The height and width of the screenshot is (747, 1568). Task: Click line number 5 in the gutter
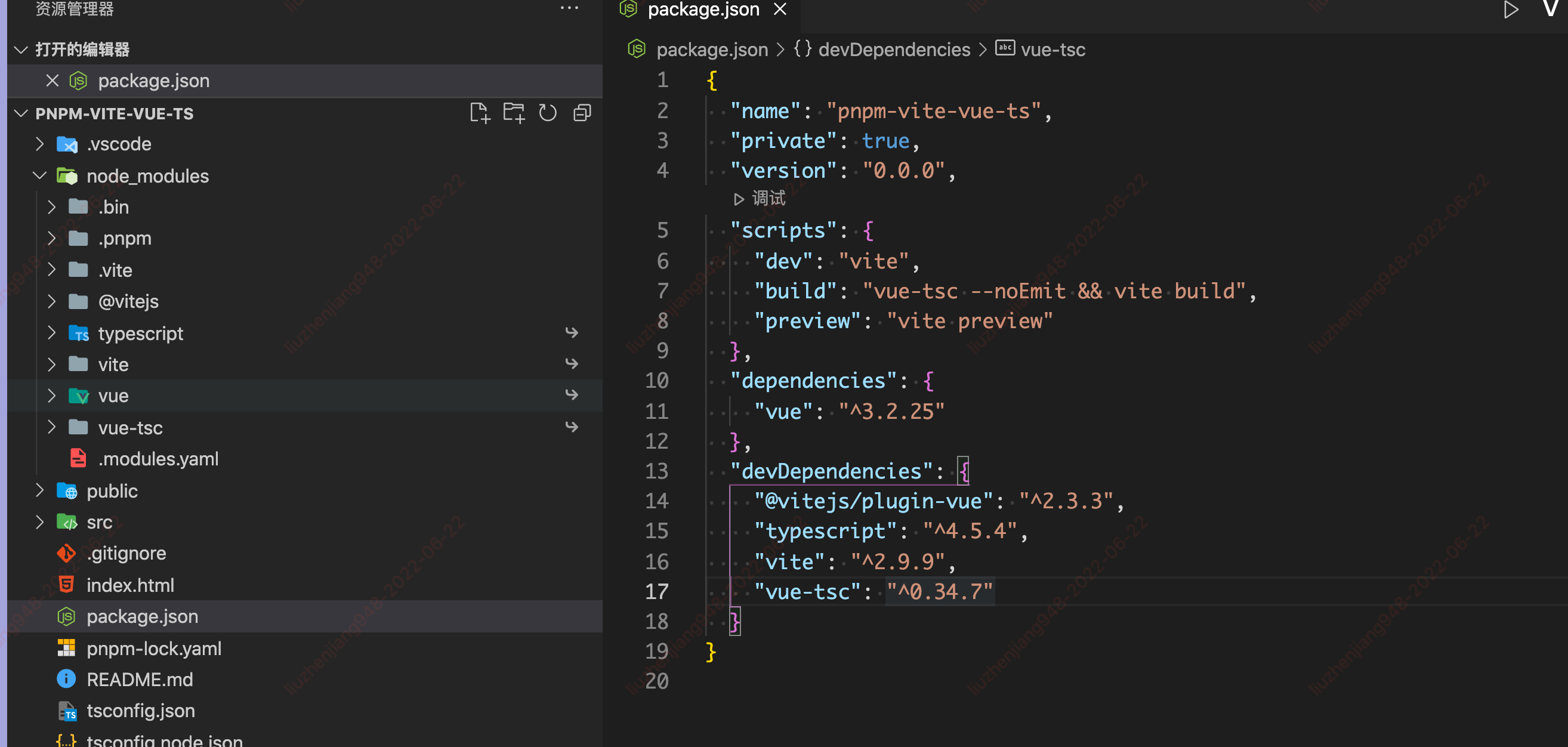662,230
